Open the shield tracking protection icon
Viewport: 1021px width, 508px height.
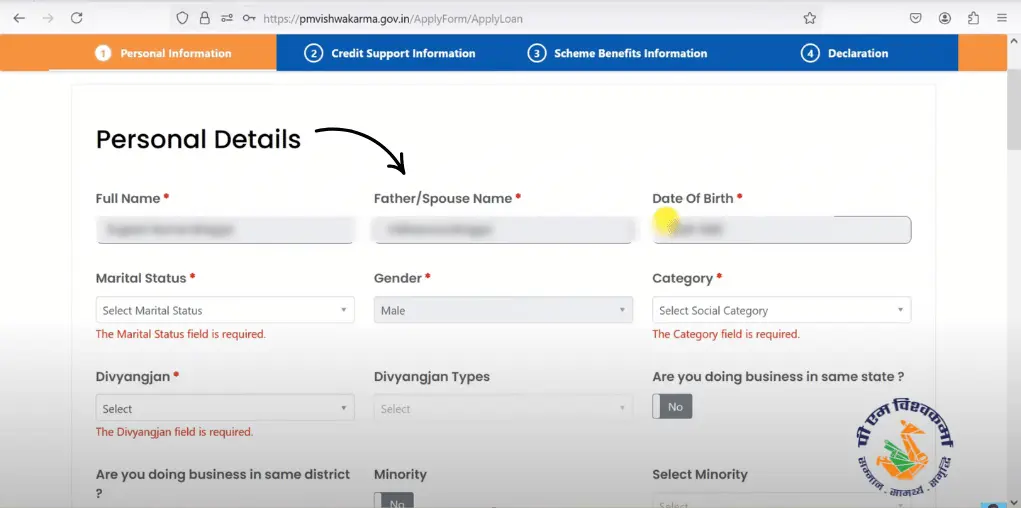(x=182, y=18)
